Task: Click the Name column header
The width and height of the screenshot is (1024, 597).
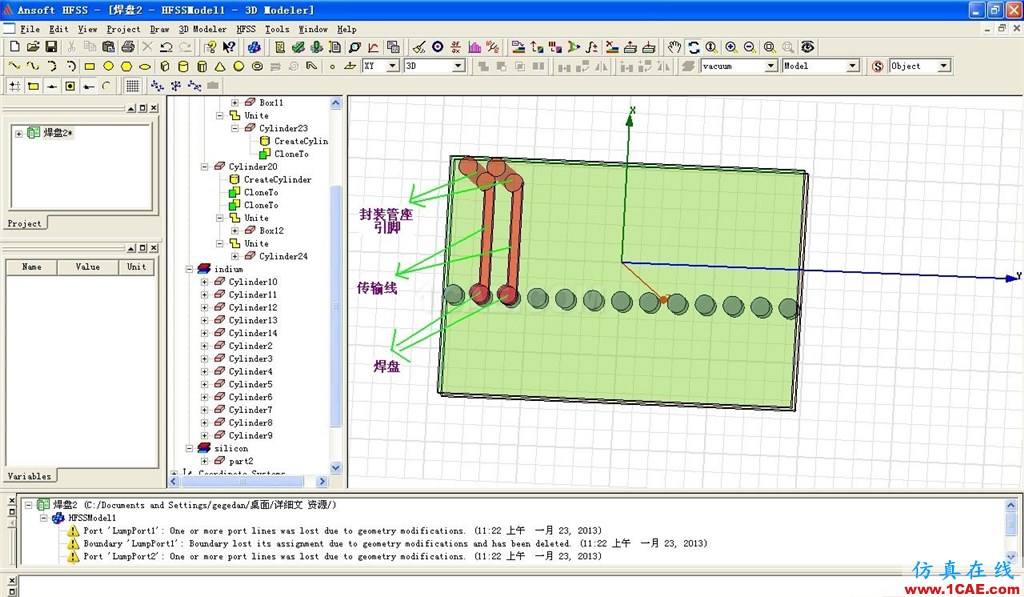Action: 31,266
